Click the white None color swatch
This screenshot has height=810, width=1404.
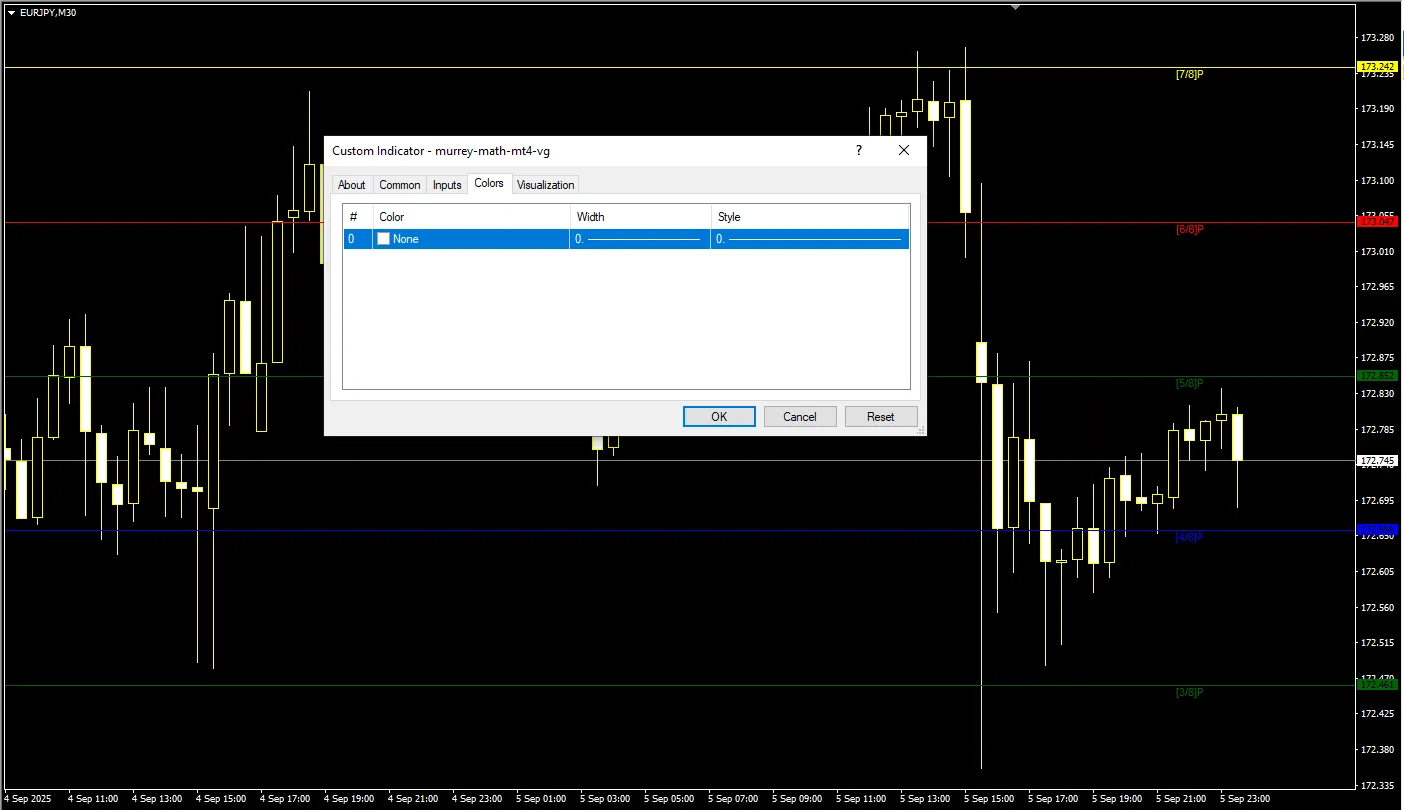coord(383,239)
